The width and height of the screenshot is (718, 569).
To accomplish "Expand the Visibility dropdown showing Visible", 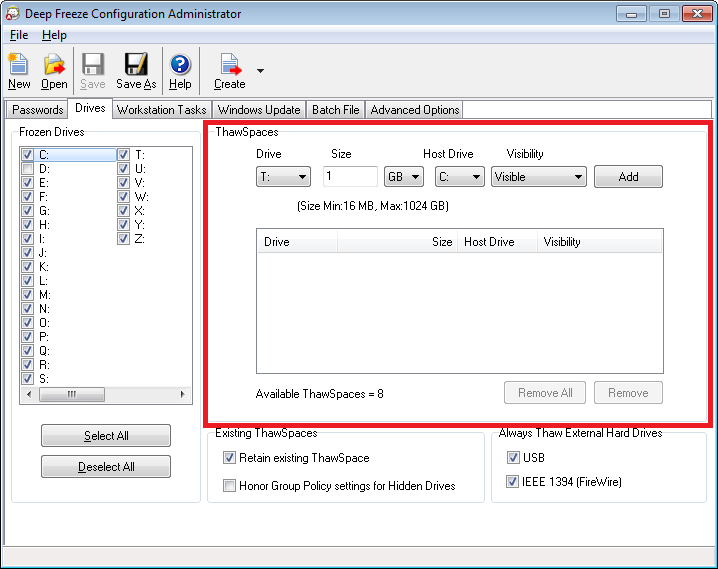I will 538,177.
